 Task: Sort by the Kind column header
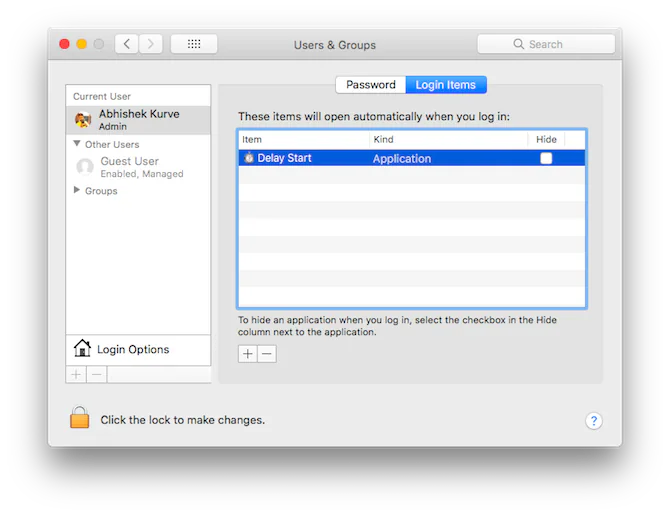[448, 139]
